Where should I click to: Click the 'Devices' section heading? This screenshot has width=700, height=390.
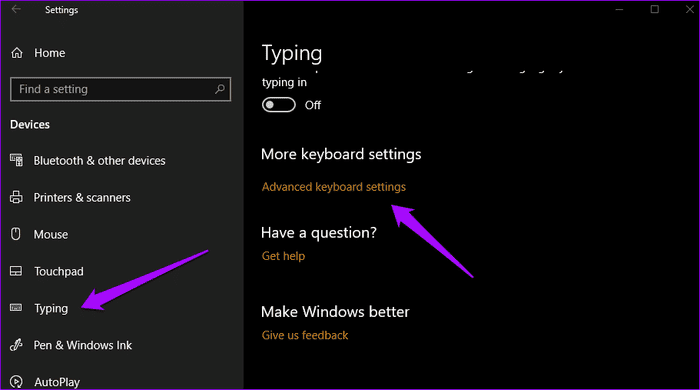pos(30,124)
